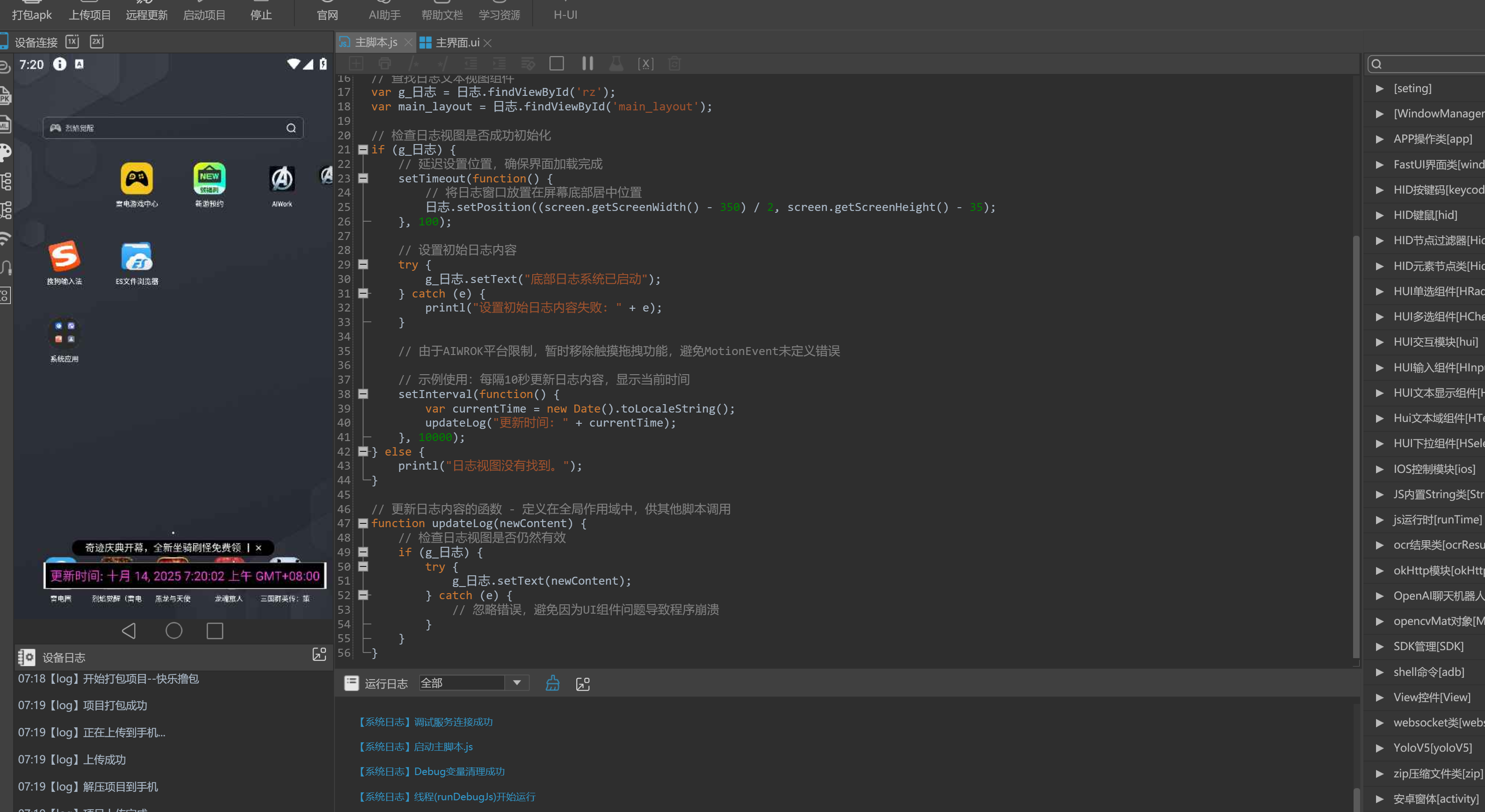
Task: Expand the shell命令[adb] tree node
Action: point(1379,672)
